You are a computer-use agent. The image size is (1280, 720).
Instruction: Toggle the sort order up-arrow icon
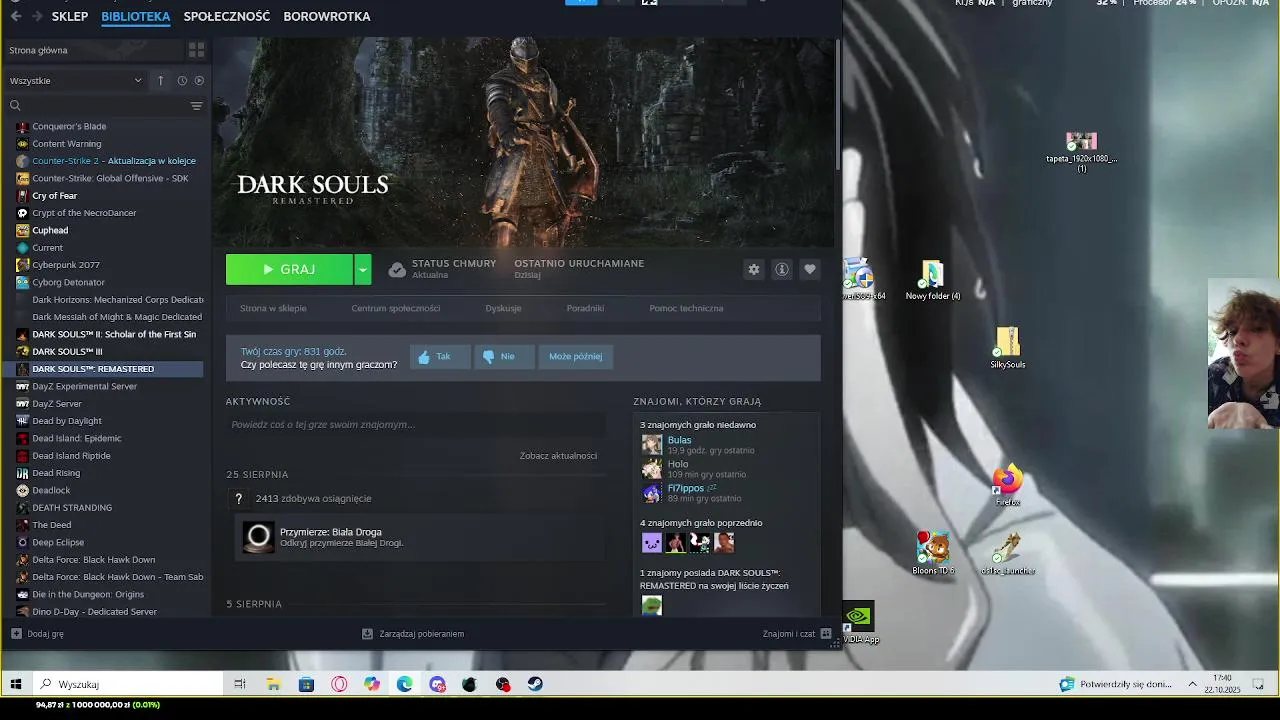[x=160, y=80]
